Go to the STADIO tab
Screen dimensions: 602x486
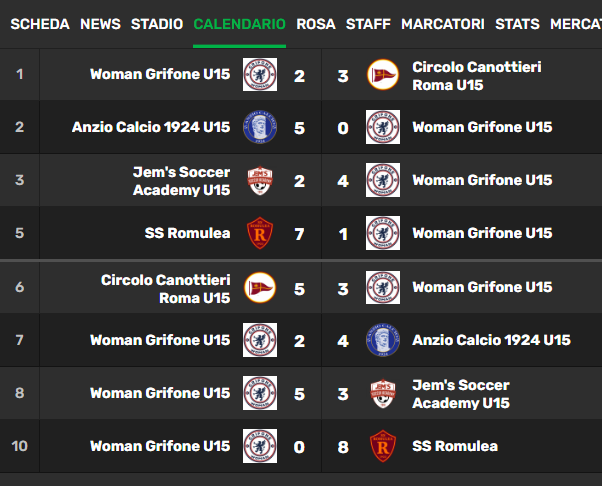click(157, 24)
